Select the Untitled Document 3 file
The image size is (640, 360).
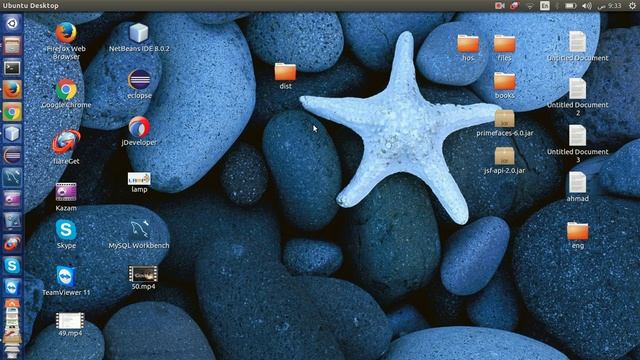click(578, 136)
